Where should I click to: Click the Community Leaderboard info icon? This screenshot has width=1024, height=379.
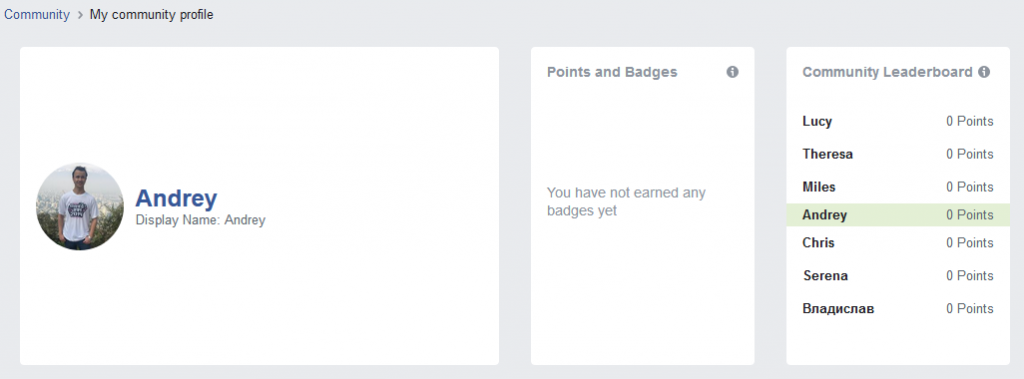point(984,72)
